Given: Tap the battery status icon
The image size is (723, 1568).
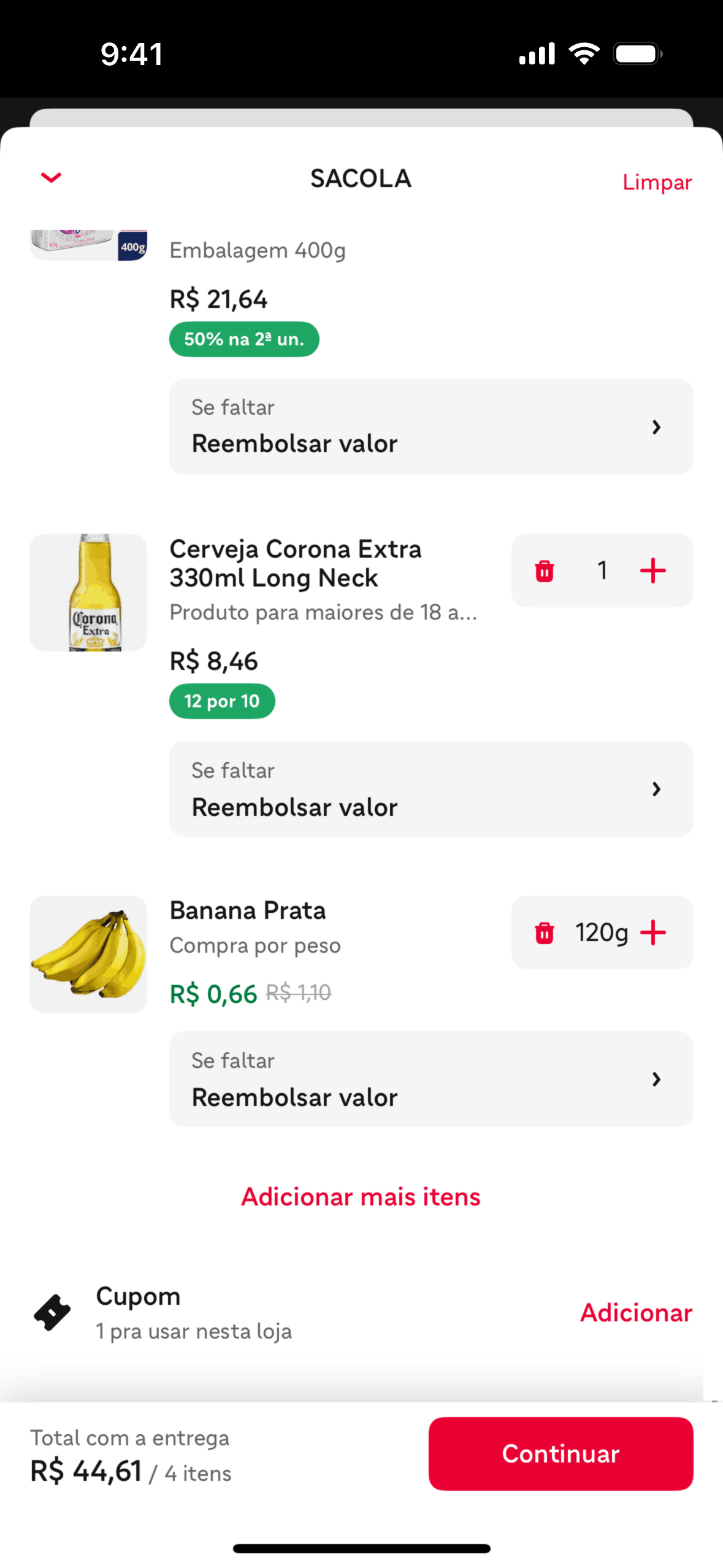Looking at the screenshot, I should 637,54.
